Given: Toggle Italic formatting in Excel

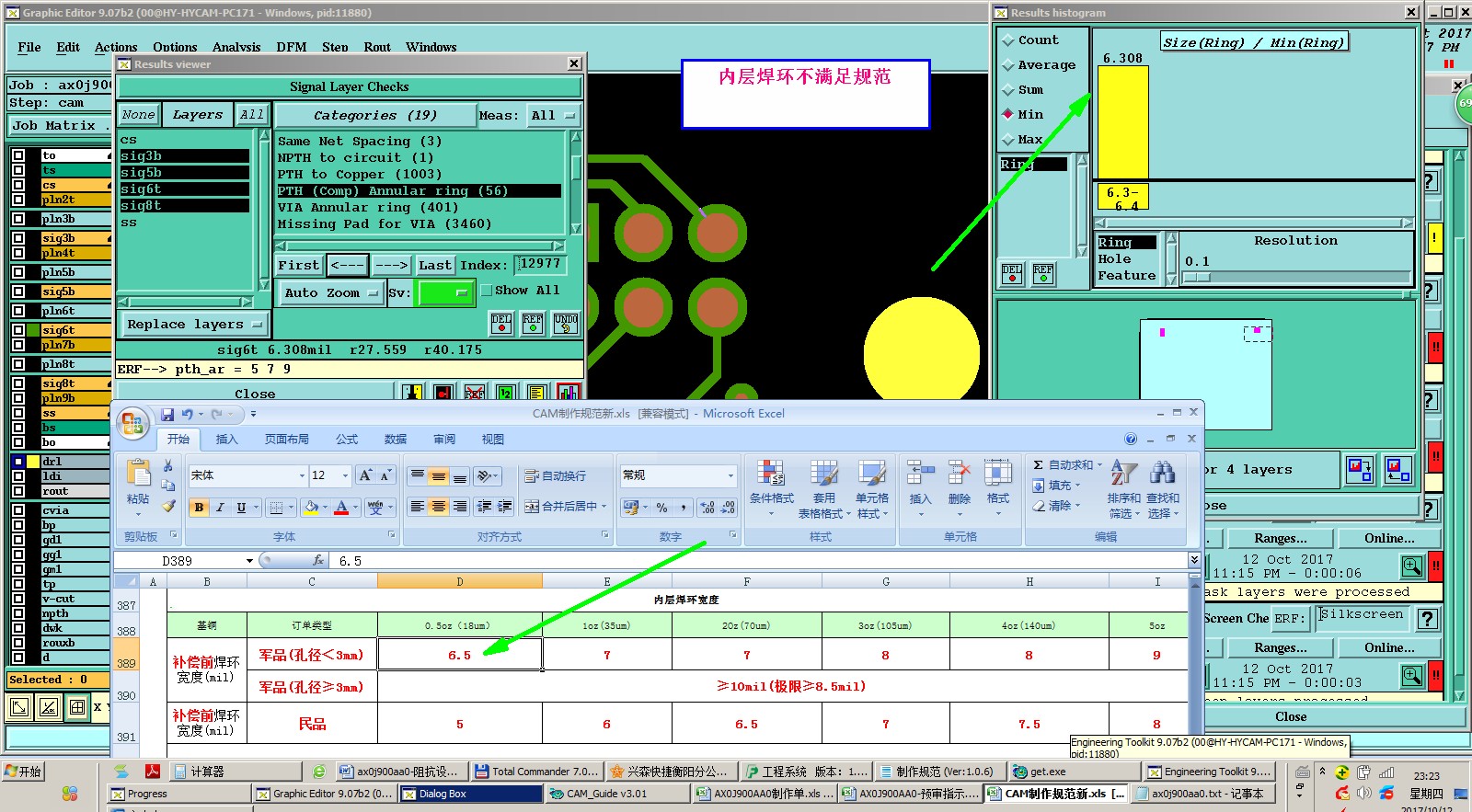Looking at the screenshot, I should 220,507.
